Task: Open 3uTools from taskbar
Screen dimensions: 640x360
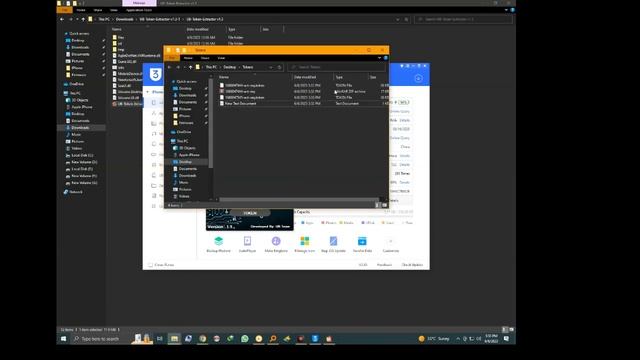Action: (315, 339)
